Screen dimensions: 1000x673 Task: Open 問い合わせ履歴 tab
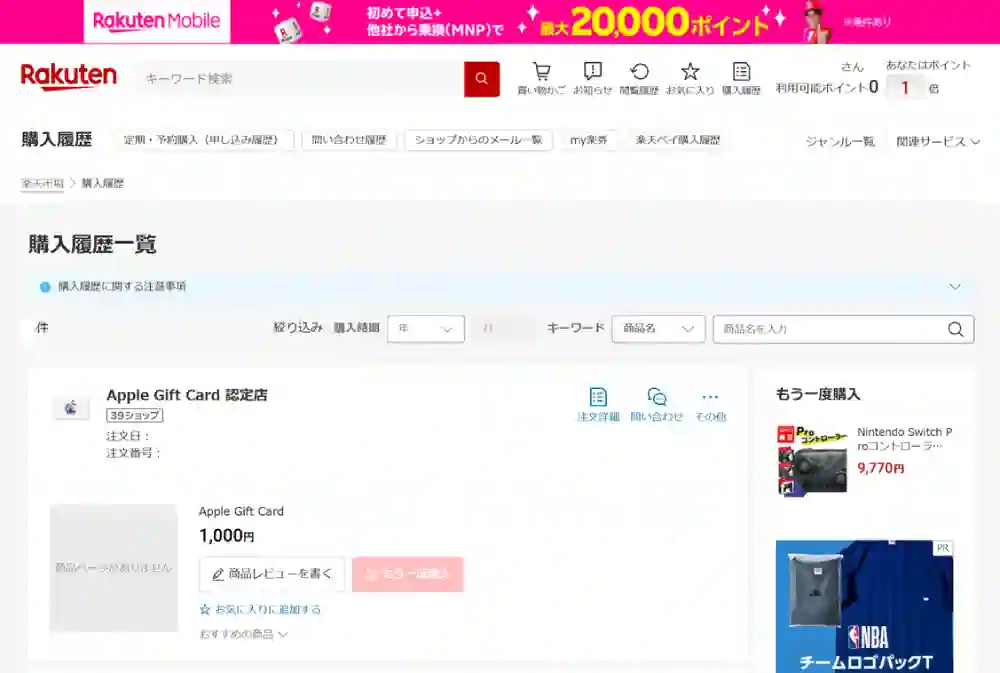349,140
